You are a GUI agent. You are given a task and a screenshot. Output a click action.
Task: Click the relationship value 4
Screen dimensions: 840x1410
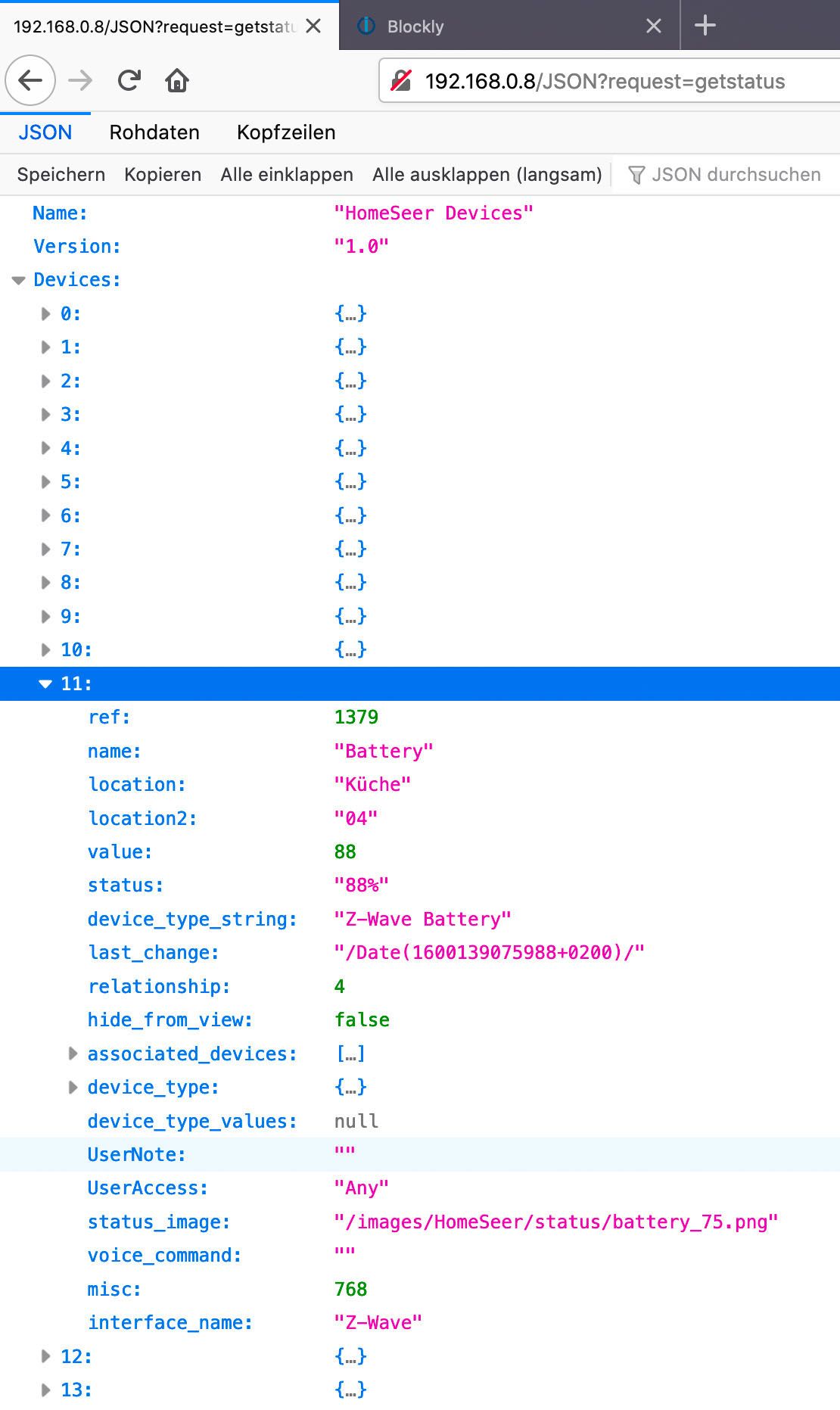click(x=340, y=986)
